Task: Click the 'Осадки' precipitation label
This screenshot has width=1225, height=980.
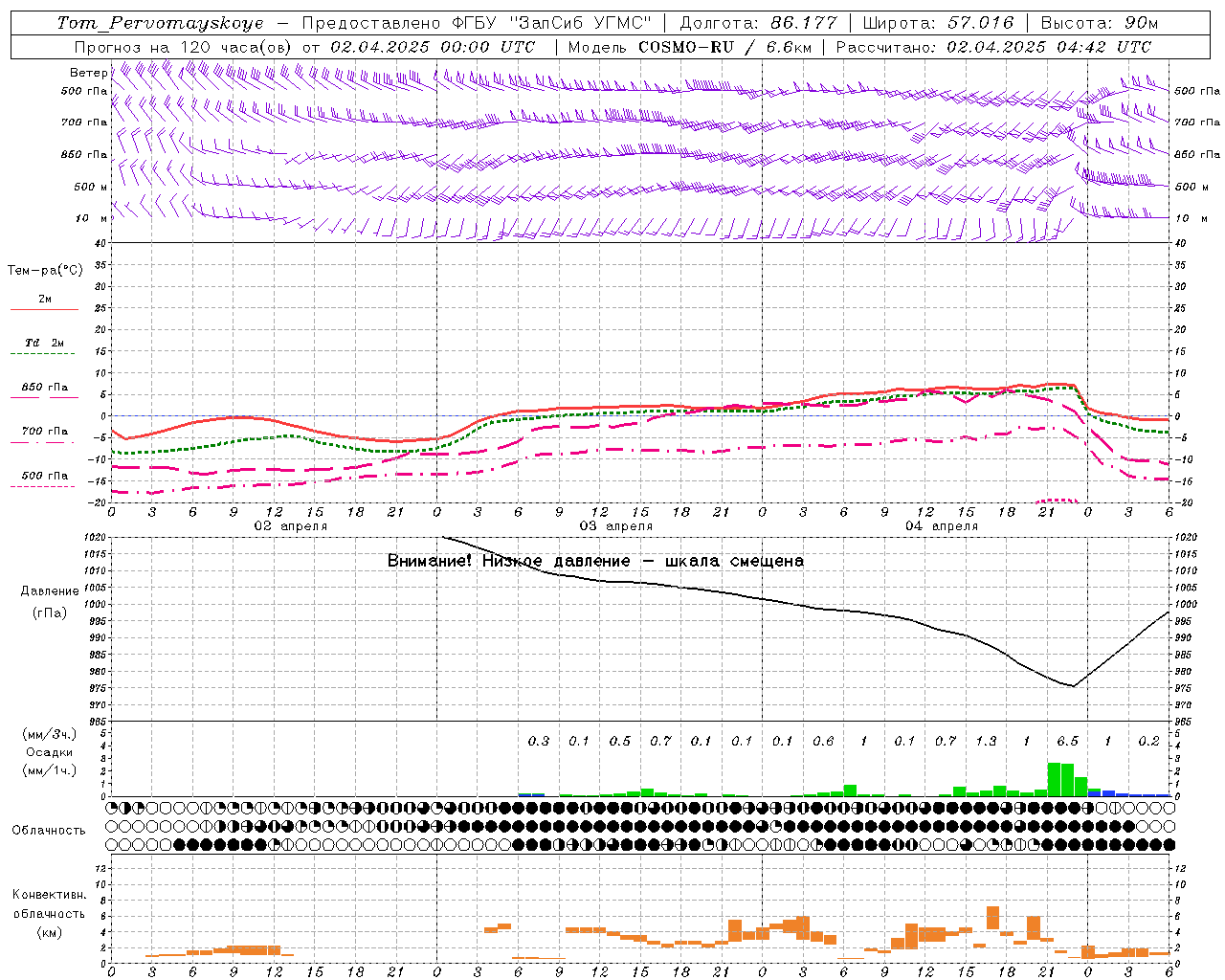Action: pyautogui.click(x=49, y=752)
